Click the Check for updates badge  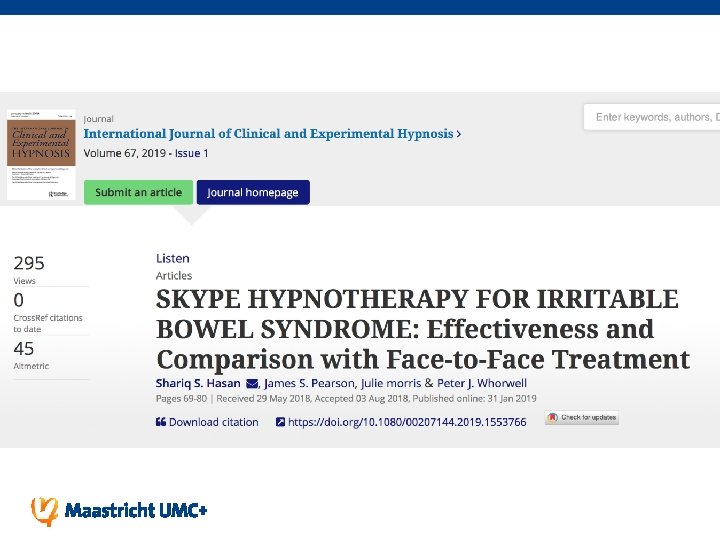click(x=582, y=417)
